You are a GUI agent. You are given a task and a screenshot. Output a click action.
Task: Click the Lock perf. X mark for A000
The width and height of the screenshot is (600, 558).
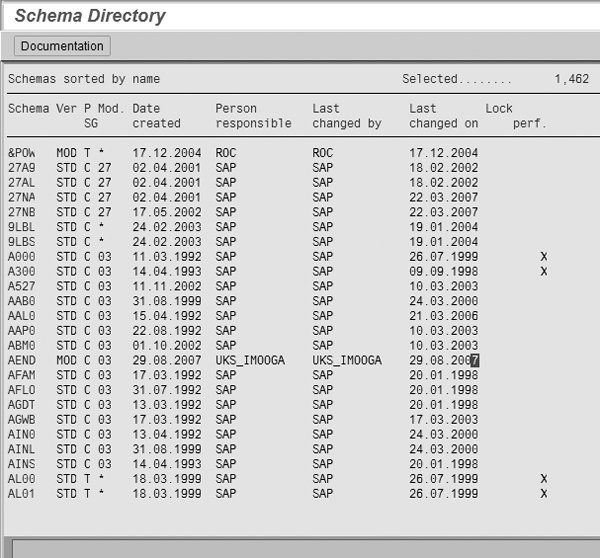(x=544, y=256)
